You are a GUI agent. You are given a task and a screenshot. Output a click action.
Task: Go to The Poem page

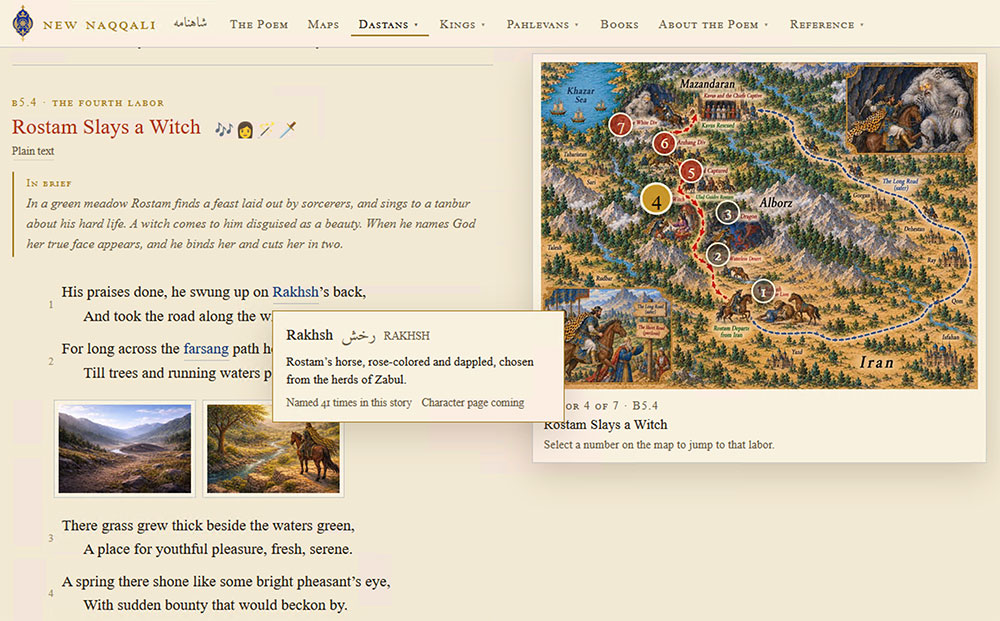tap(259, 24)
